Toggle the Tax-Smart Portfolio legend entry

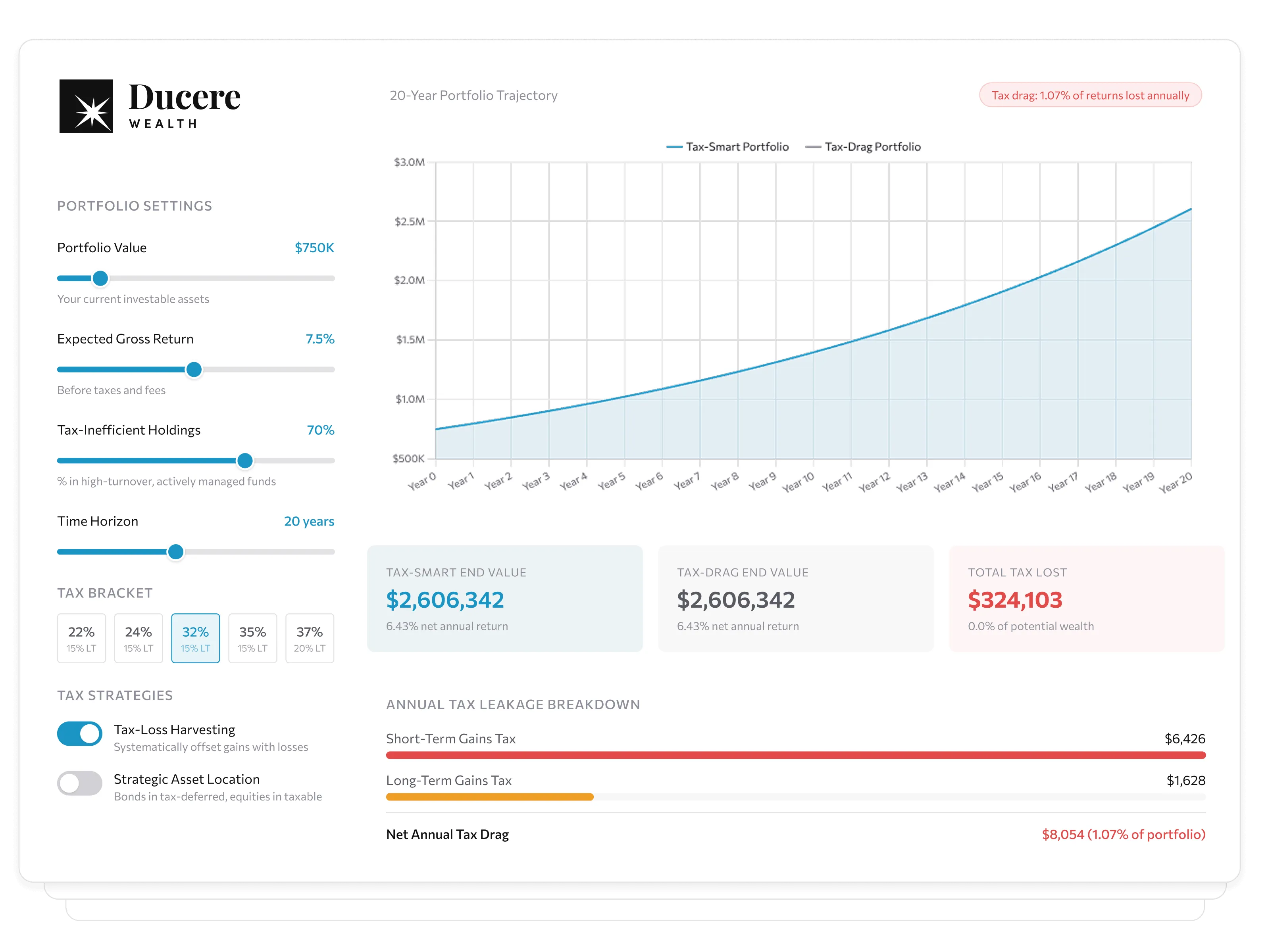coord(727,147)
